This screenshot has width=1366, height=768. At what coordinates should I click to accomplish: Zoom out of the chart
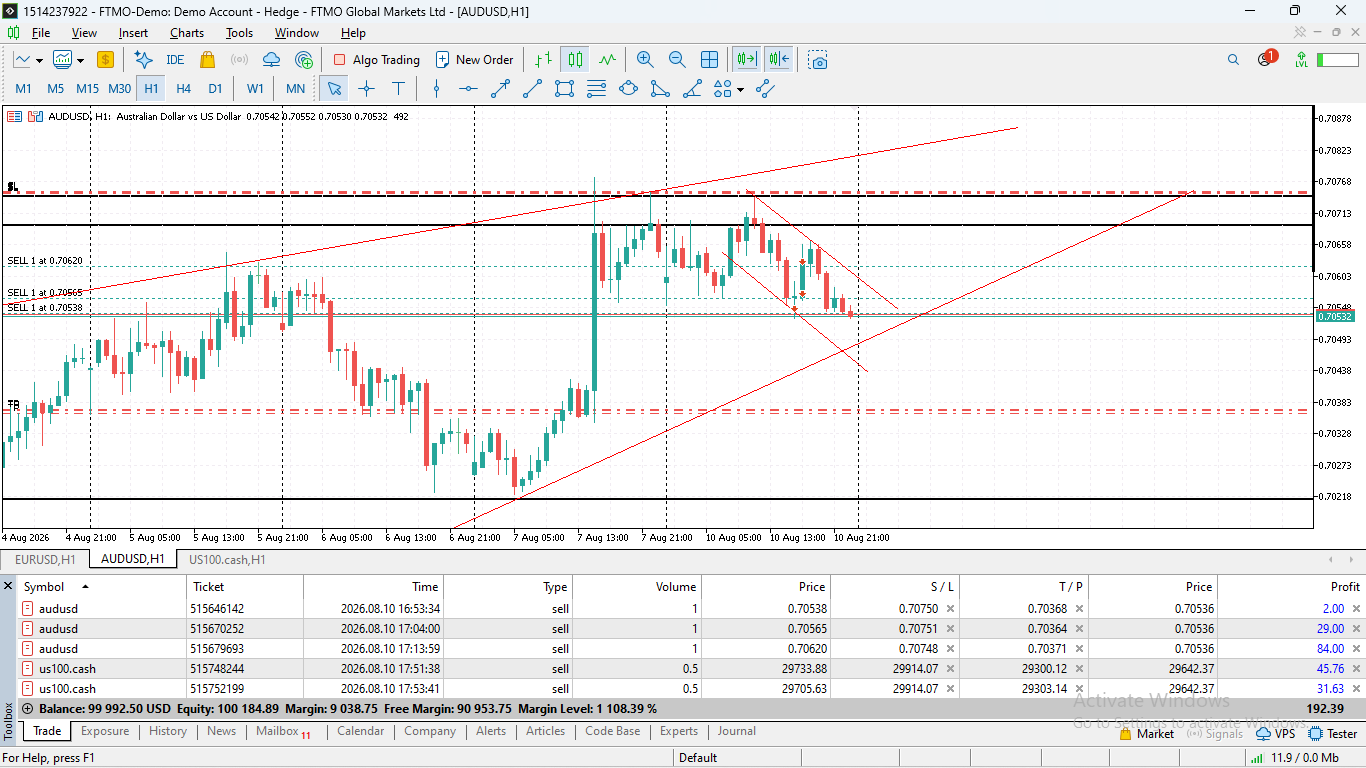[x=677, y=60]
